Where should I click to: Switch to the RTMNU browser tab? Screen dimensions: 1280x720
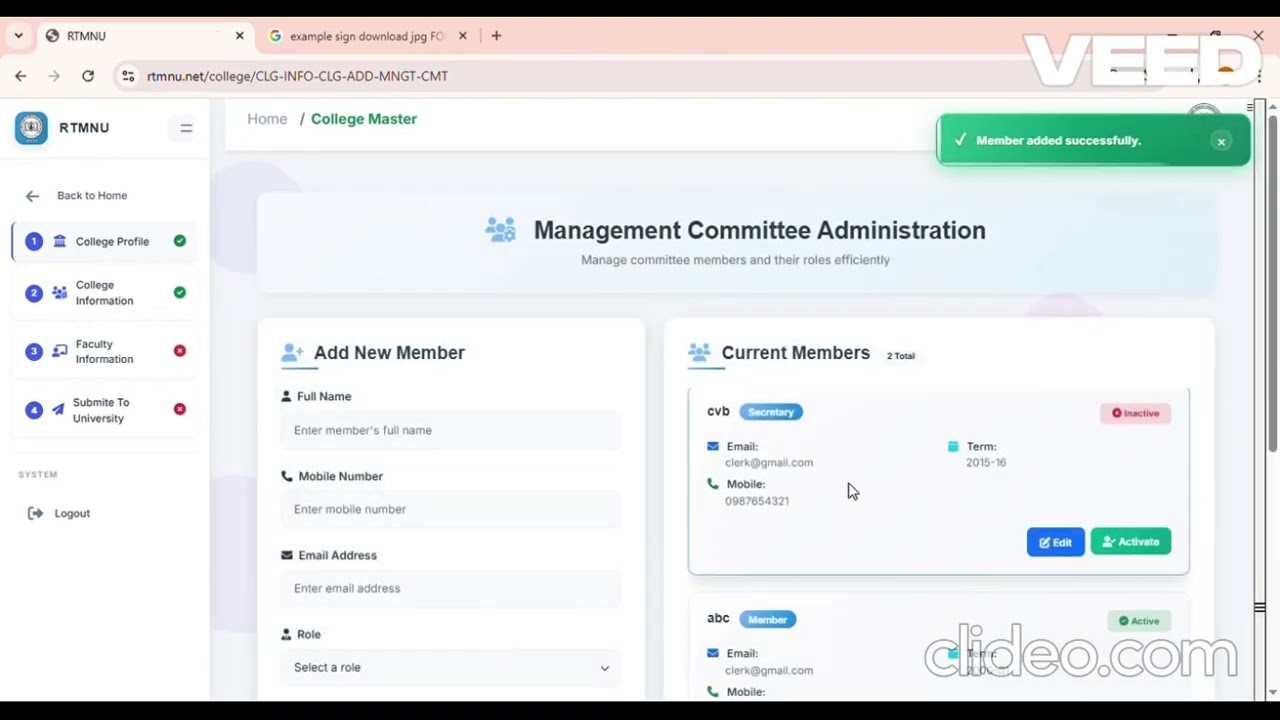pyautogui.click(x=145, y=36)
